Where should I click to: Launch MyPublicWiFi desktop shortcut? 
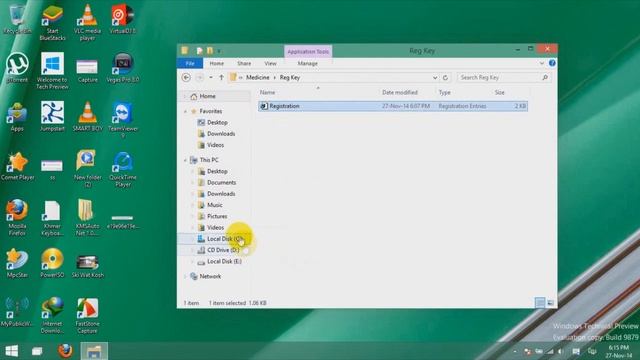coord(17,312)
